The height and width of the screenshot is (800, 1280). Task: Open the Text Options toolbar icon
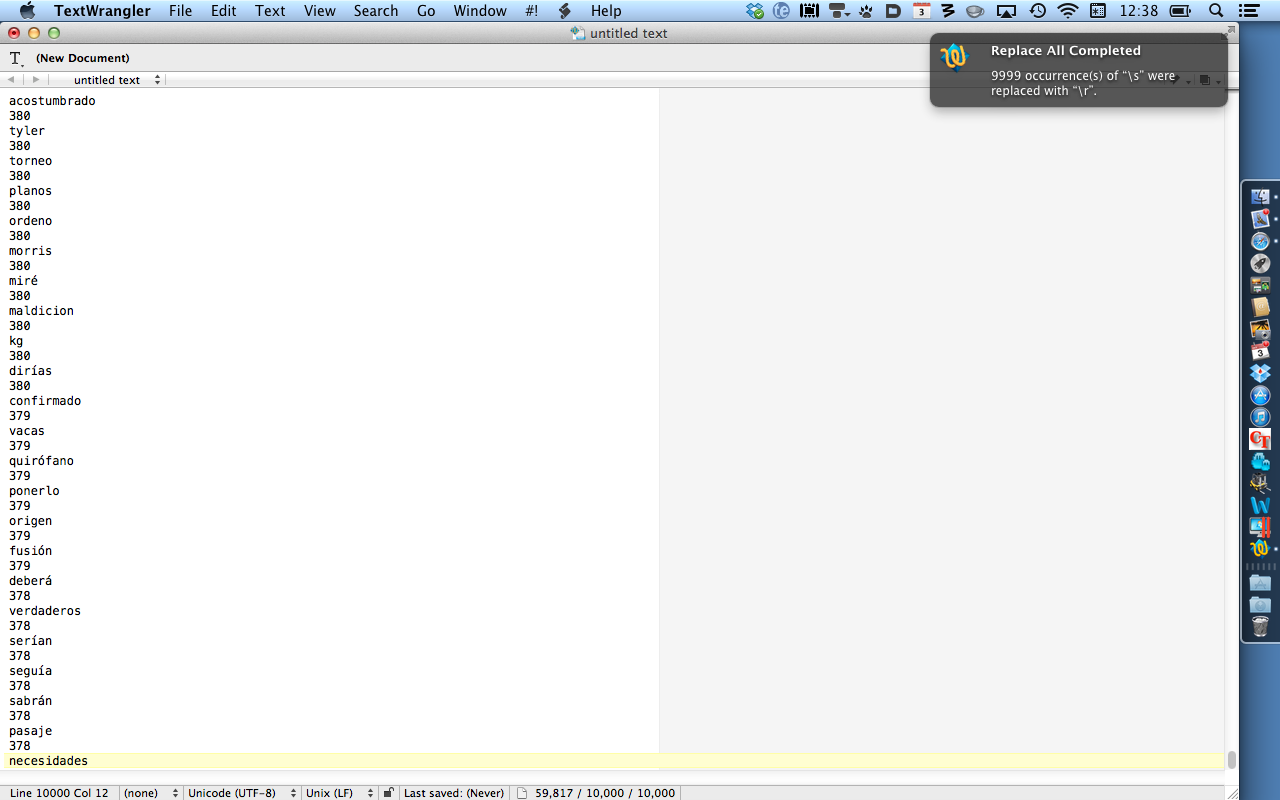(x=16, y=59)
